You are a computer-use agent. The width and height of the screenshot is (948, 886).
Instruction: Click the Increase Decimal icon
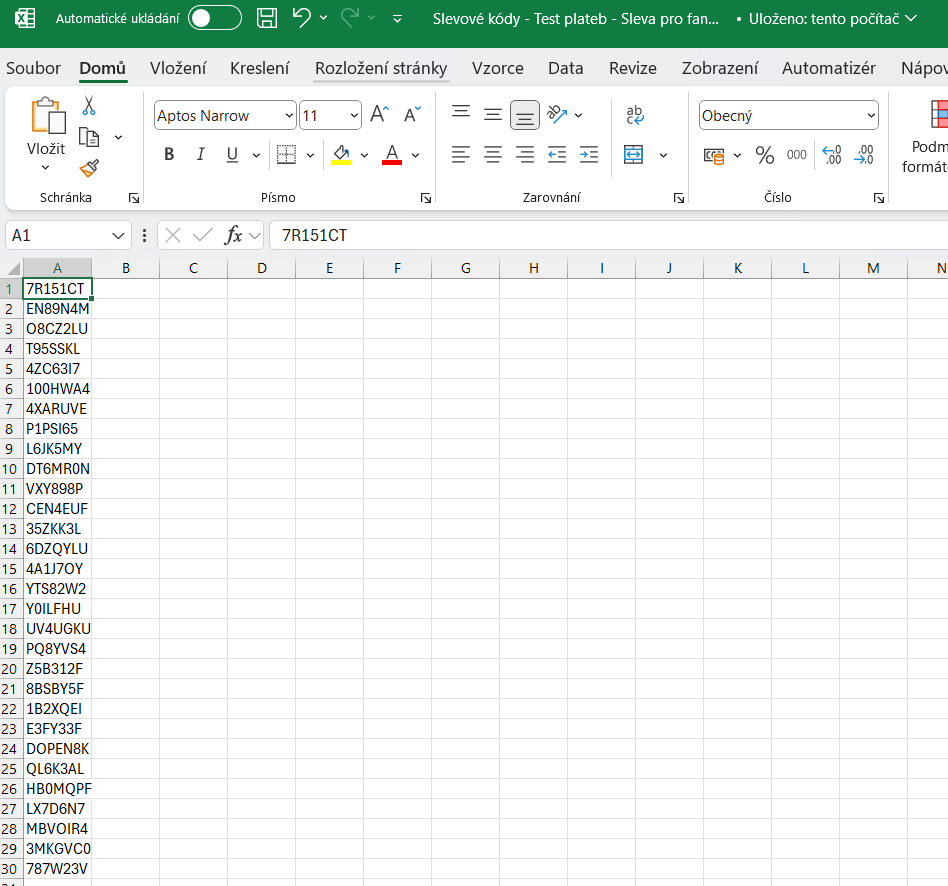point(832,155)
